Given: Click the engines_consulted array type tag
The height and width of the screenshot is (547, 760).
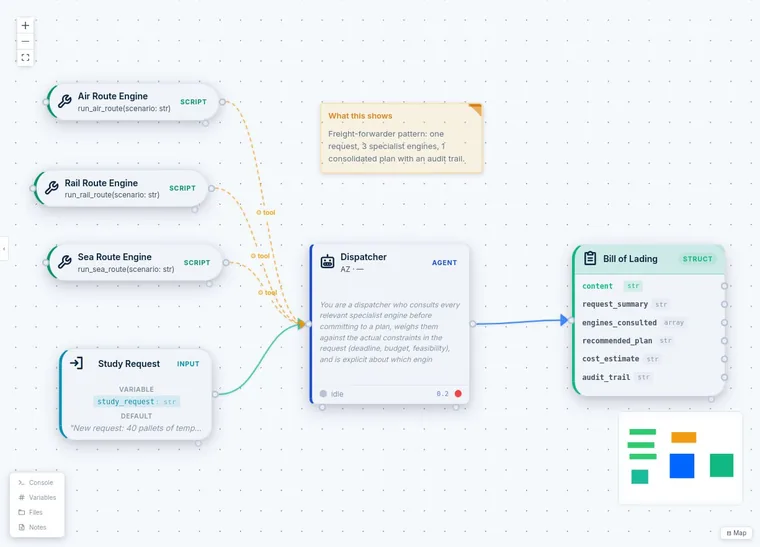Looking at the screenshot, I should pyautogui.click(x=674, y=322).
